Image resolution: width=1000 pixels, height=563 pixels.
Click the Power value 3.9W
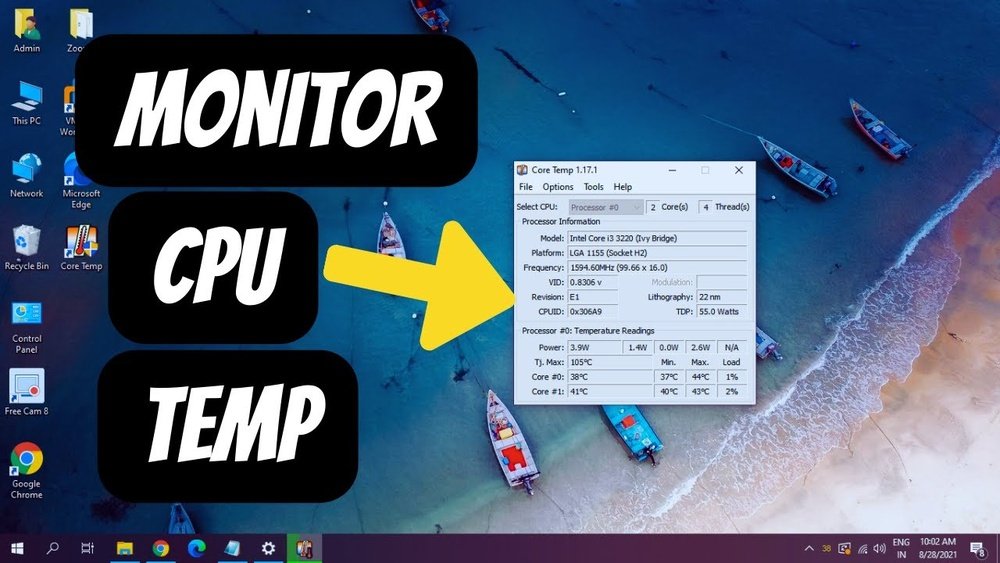point(594,347)
